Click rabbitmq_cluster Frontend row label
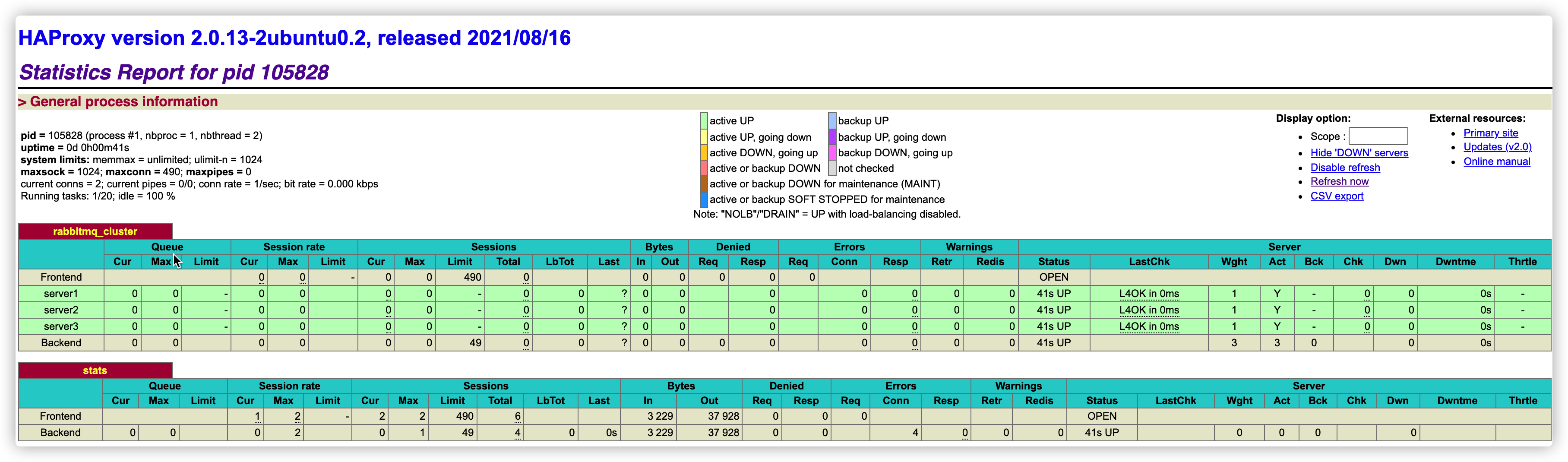 (x=61, y=277)
